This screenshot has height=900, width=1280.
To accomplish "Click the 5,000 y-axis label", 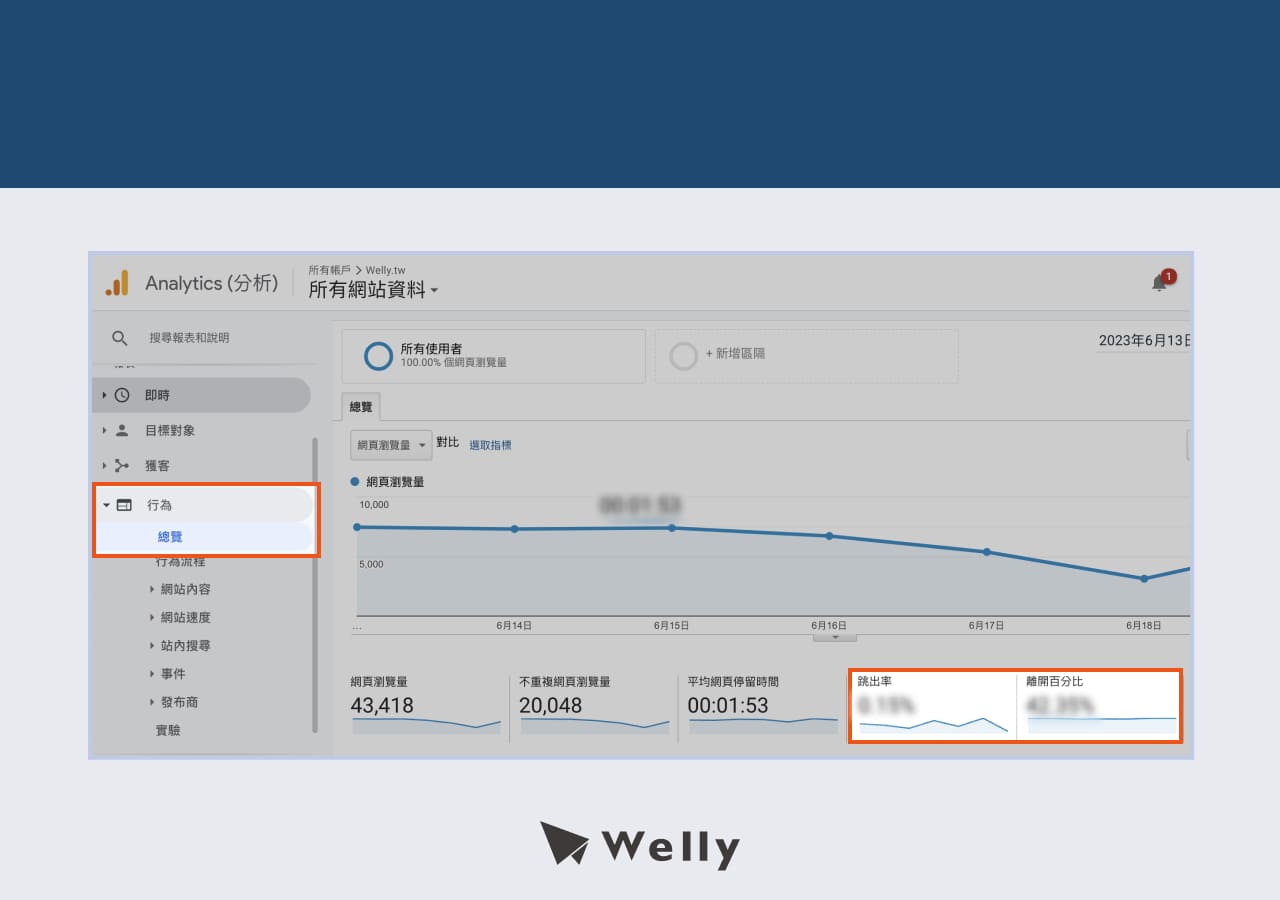I will coord(372,564).
